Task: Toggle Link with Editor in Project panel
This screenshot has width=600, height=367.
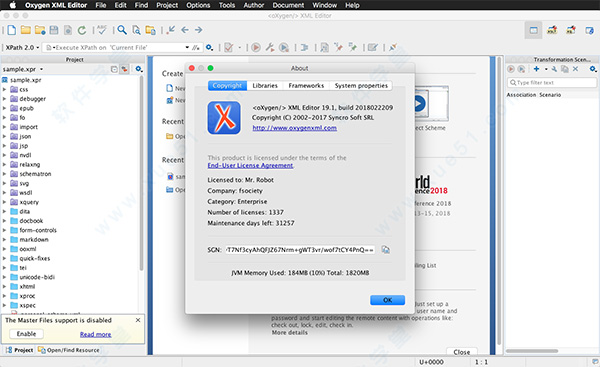Action: pos(124,69)
